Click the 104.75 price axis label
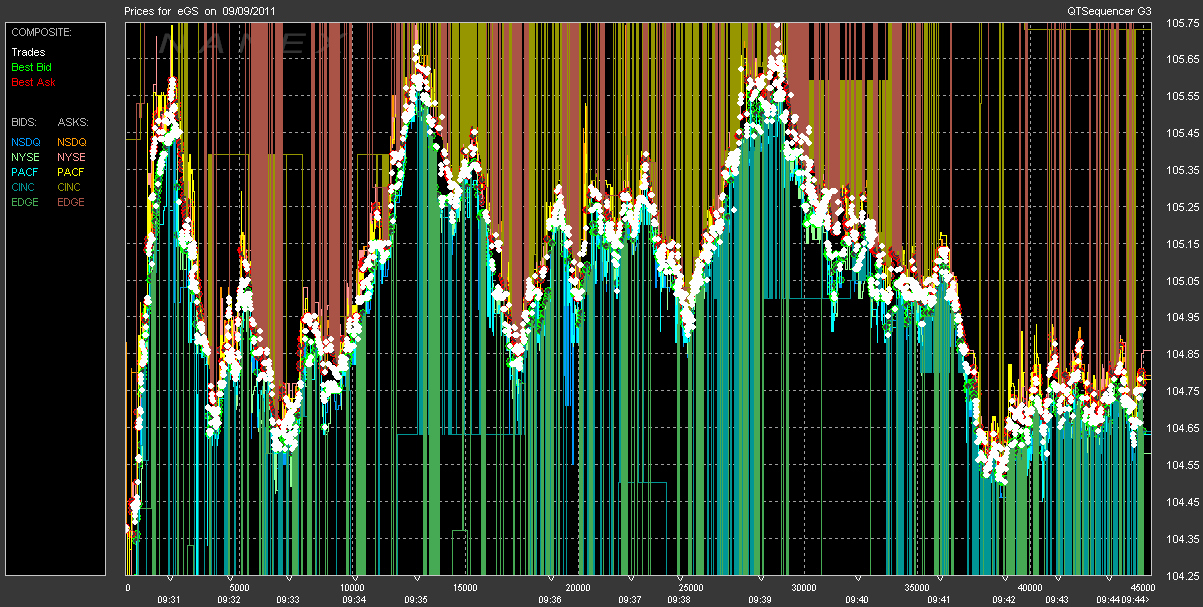Screen dimensions: 1203x607 tap(1183, 391)
